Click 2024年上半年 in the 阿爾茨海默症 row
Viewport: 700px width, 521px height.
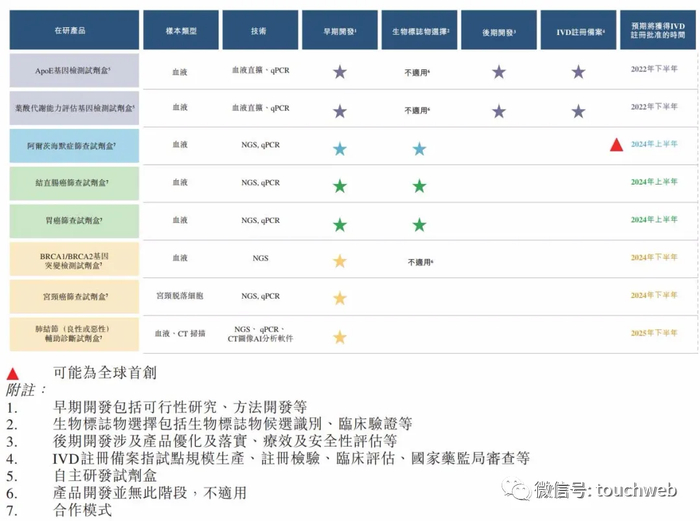pyautogui.click(x=654, y=144)
